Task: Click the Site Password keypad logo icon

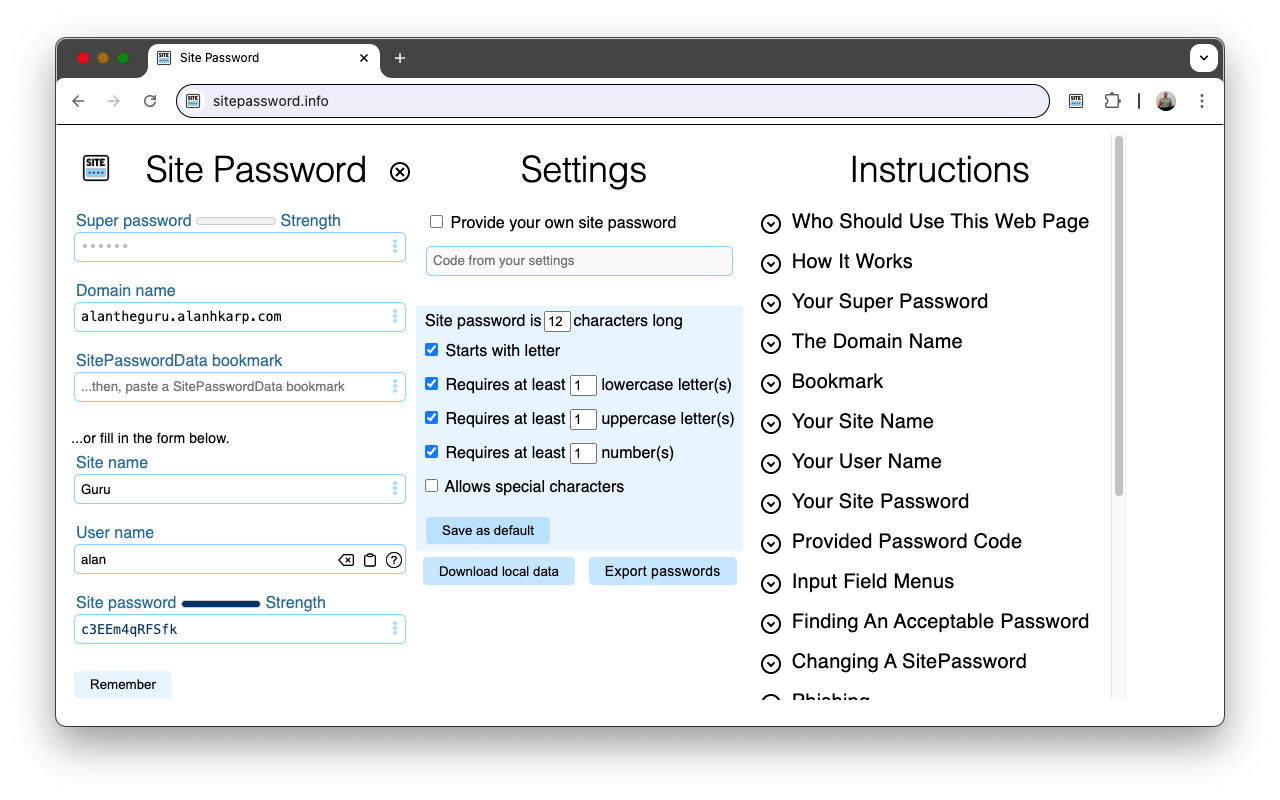Action: click(96, 167)
